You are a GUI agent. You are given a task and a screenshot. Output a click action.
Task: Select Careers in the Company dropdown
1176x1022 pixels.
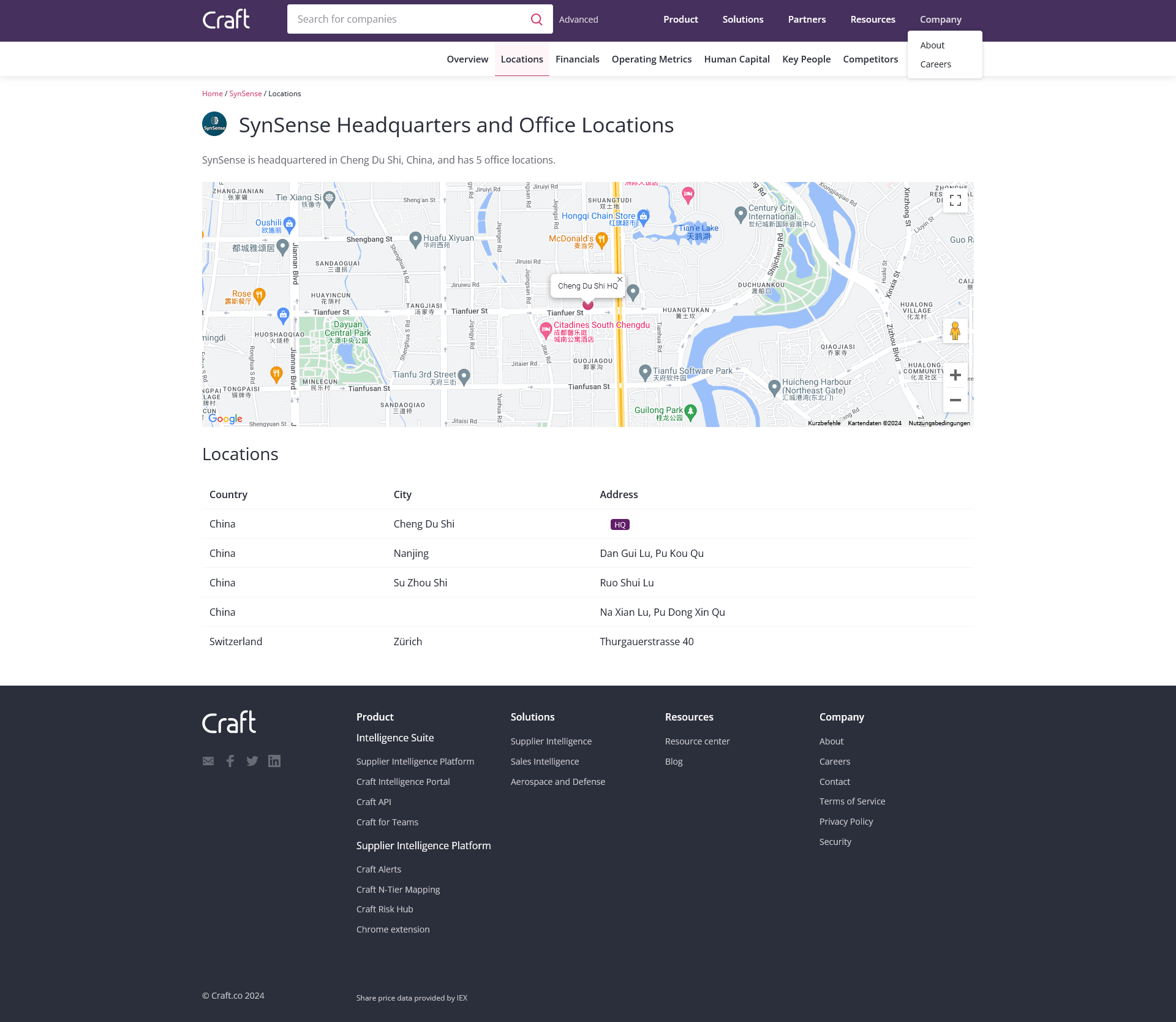click(x=935, y=64)
